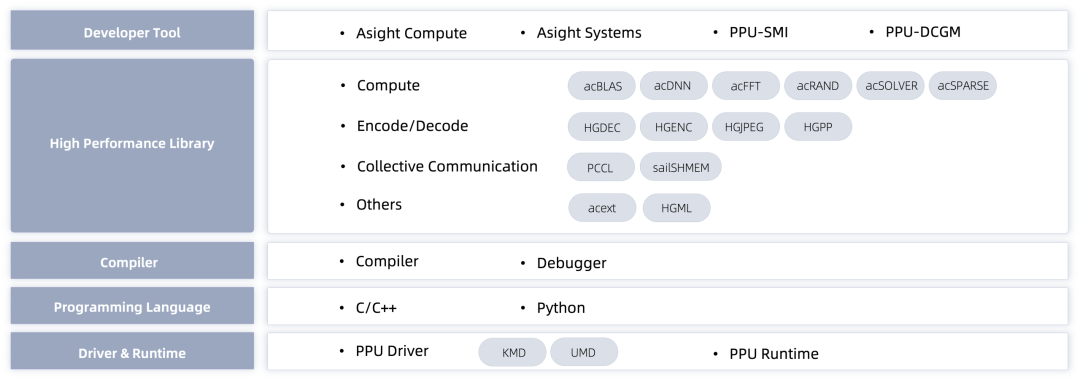This screenshot has height=380, width=1080.
Task: Click the PCCL communication pill
Action: pyautogui.click(x=601, y=167)
